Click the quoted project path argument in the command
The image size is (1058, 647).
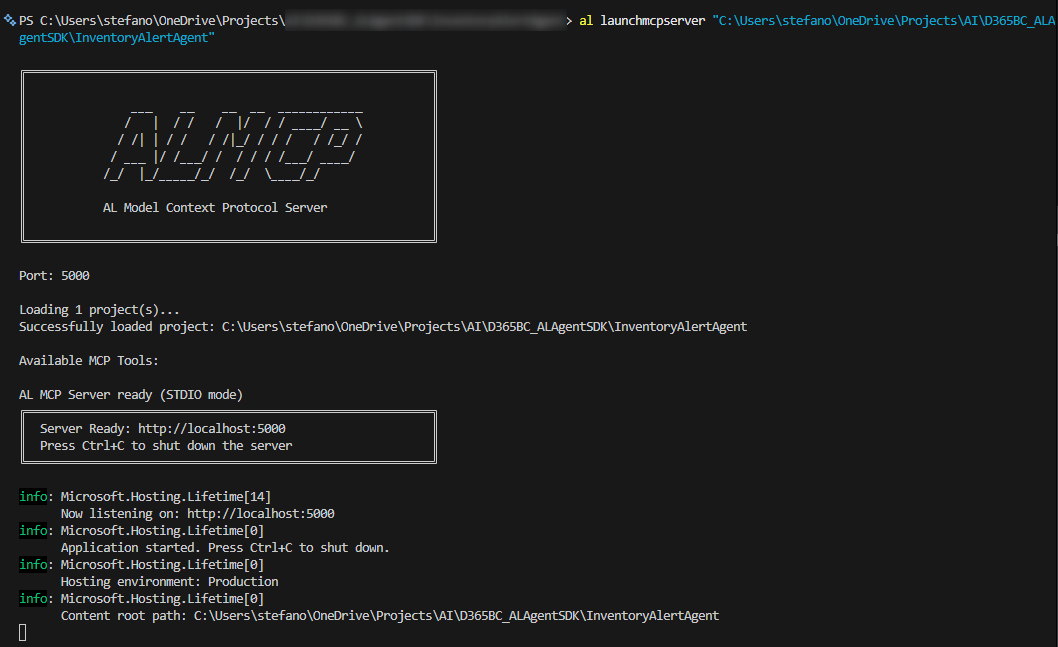point(880,21)
